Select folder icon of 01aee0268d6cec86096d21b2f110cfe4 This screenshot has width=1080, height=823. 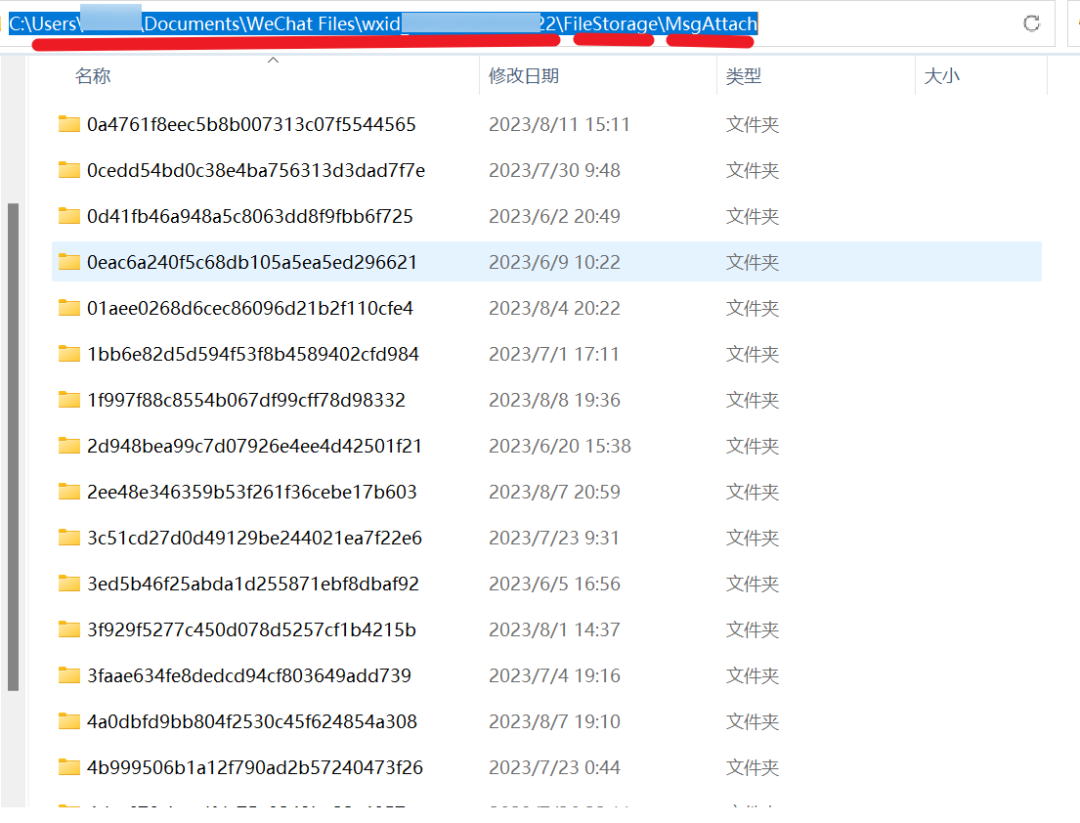tap(69, 308)
